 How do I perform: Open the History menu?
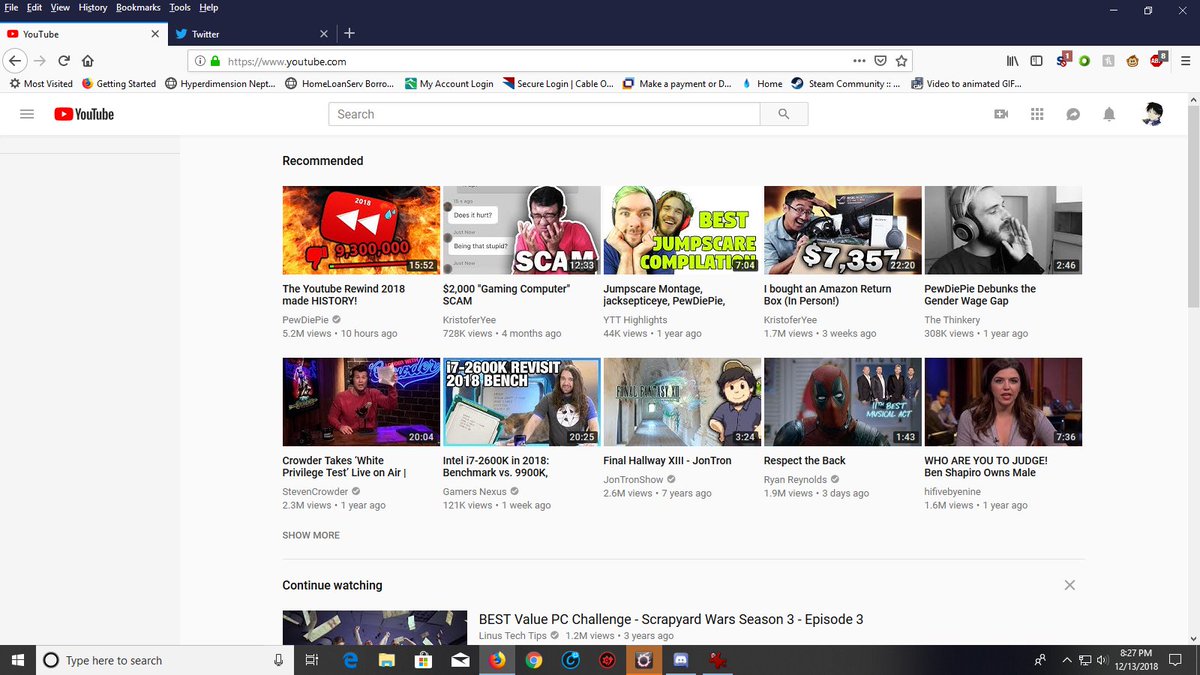(x=93, y=7)
